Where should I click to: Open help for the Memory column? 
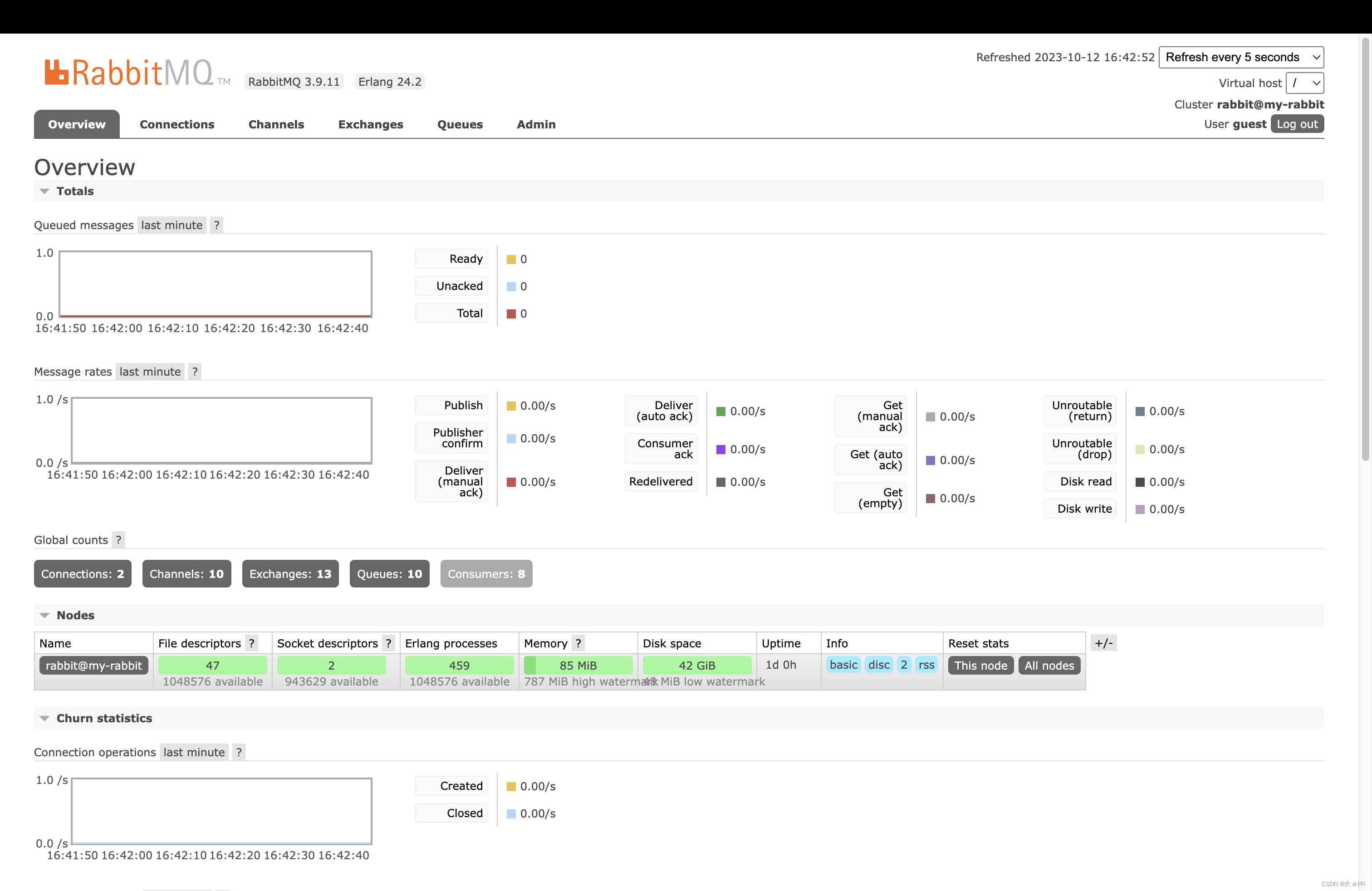[578, 642]
